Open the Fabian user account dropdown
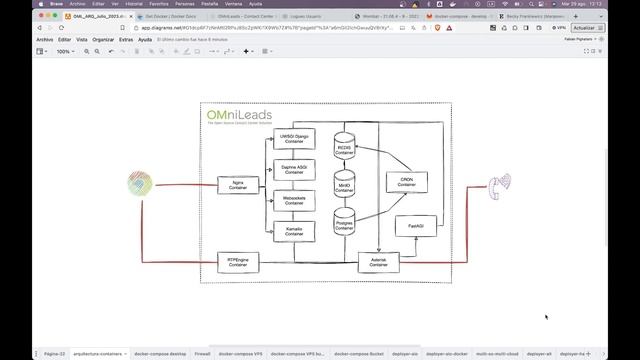Screen dimensions: 640x360 click(x=580, y=39)
